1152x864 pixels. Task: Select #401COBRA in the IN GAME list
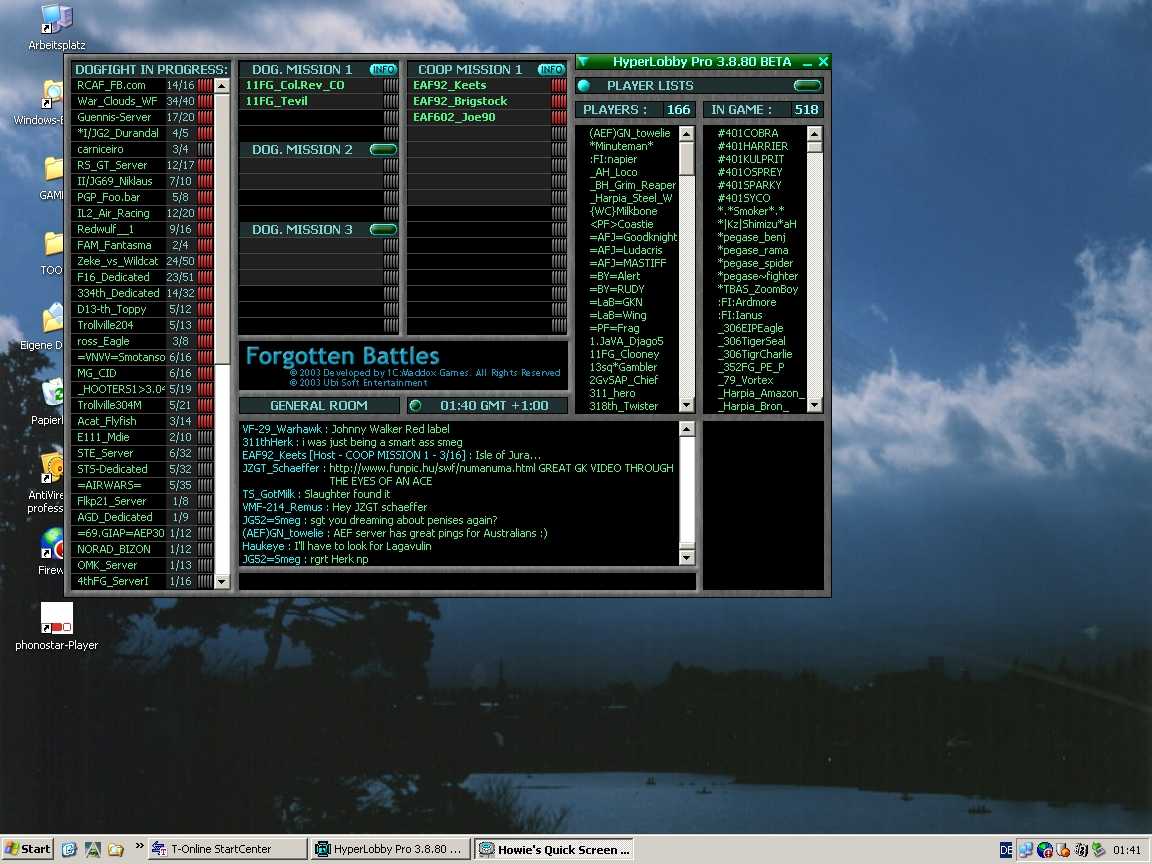pos(747,133)
